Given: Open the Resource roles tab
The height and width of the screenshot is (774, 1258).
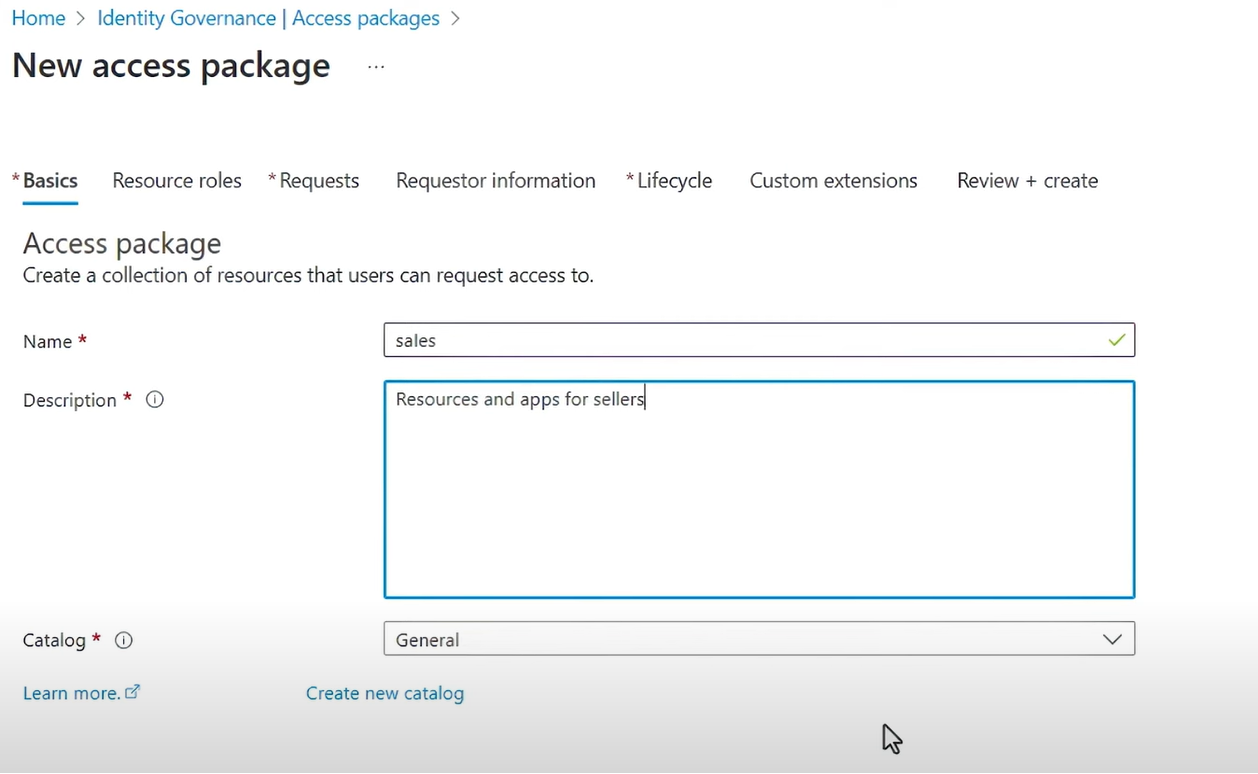Looking at the screenshot, I should coord(177,181).
